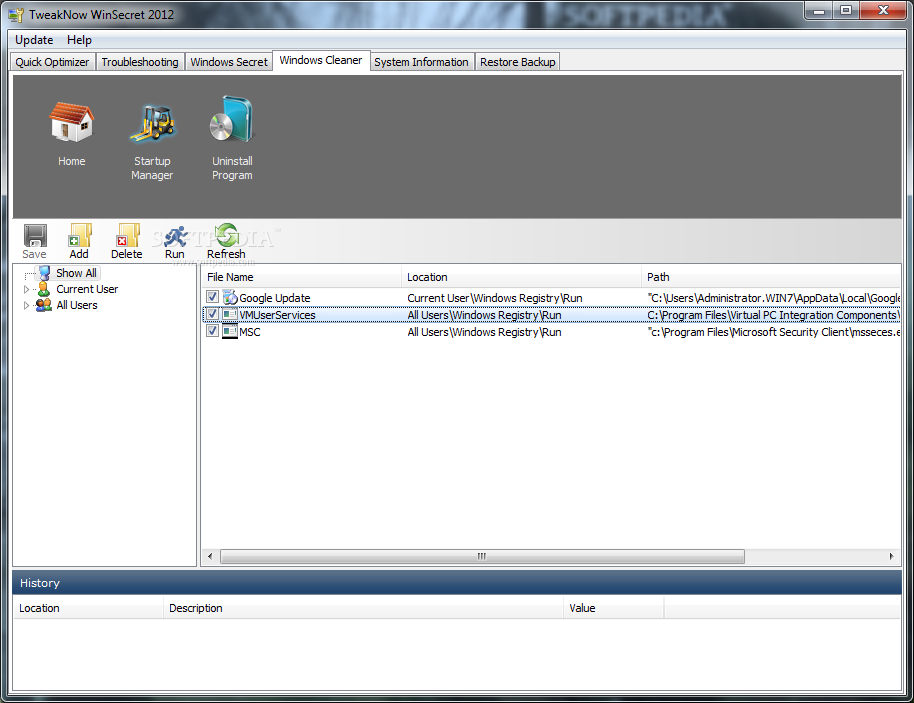The width and height of the screenshot is (914, 703).
Task: Minimize the TweakNow WinSecret window
Action: pyautogui.click(x=818, y=10)
